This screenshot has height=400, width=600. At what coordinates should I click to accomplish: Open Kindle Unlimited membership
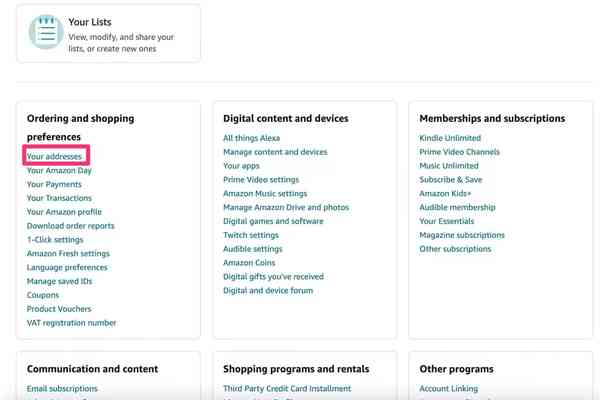[x=450, y=138]
